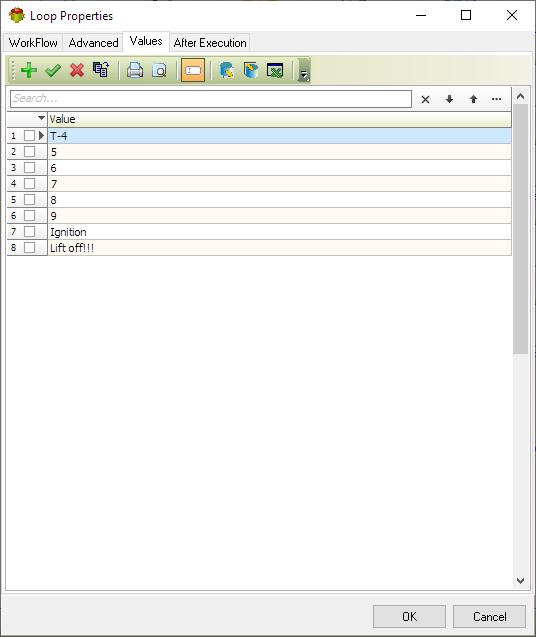Screen dimensions: 536x637
Task: Switch to the Advanced tab
Action: pyautogui.click(x=93, y=43)
